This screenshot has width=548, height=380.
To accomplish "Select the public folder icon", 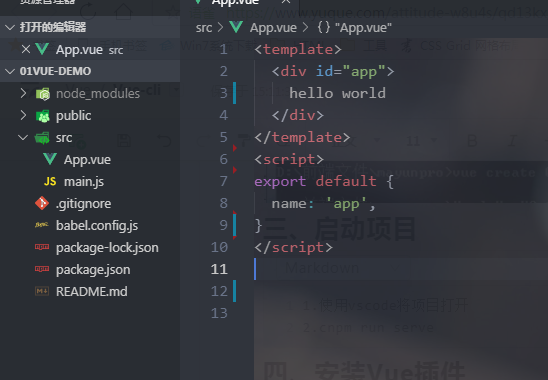I will pyautogui.click(x=43, y=116).
